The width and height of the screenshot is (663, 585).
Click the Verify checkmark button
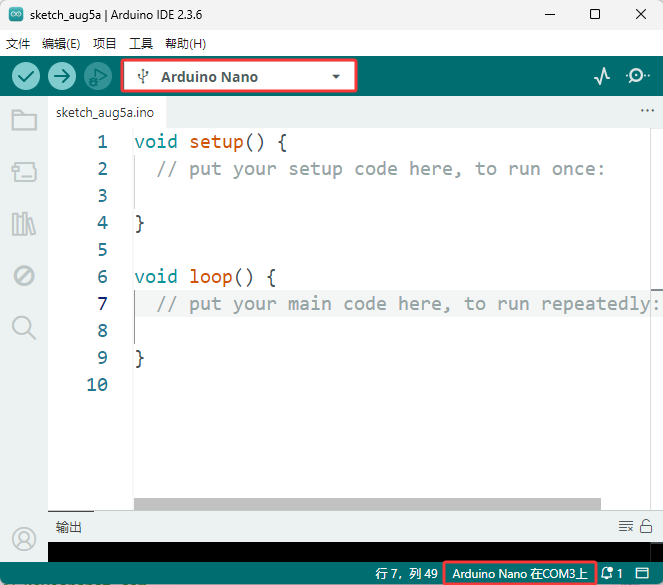26,77
